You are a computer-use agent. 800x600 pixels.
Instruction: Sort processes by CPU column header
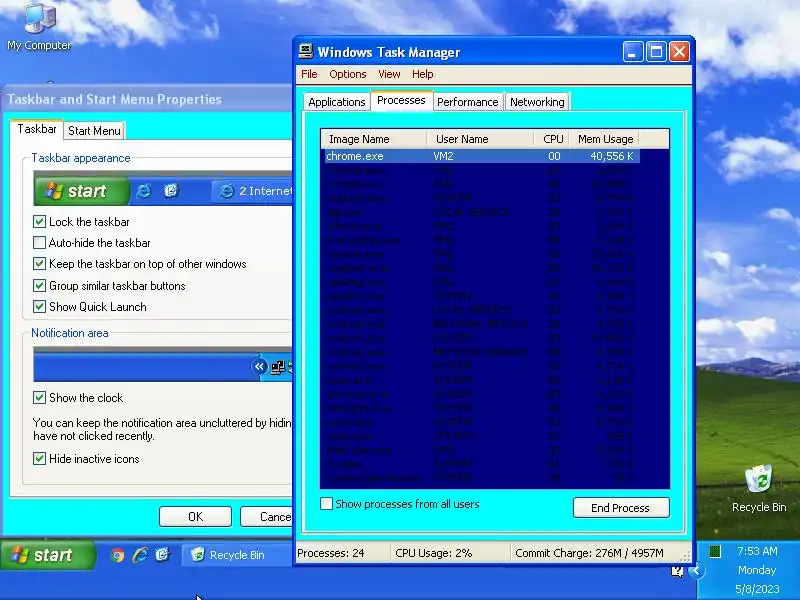[x=552, y=139]
